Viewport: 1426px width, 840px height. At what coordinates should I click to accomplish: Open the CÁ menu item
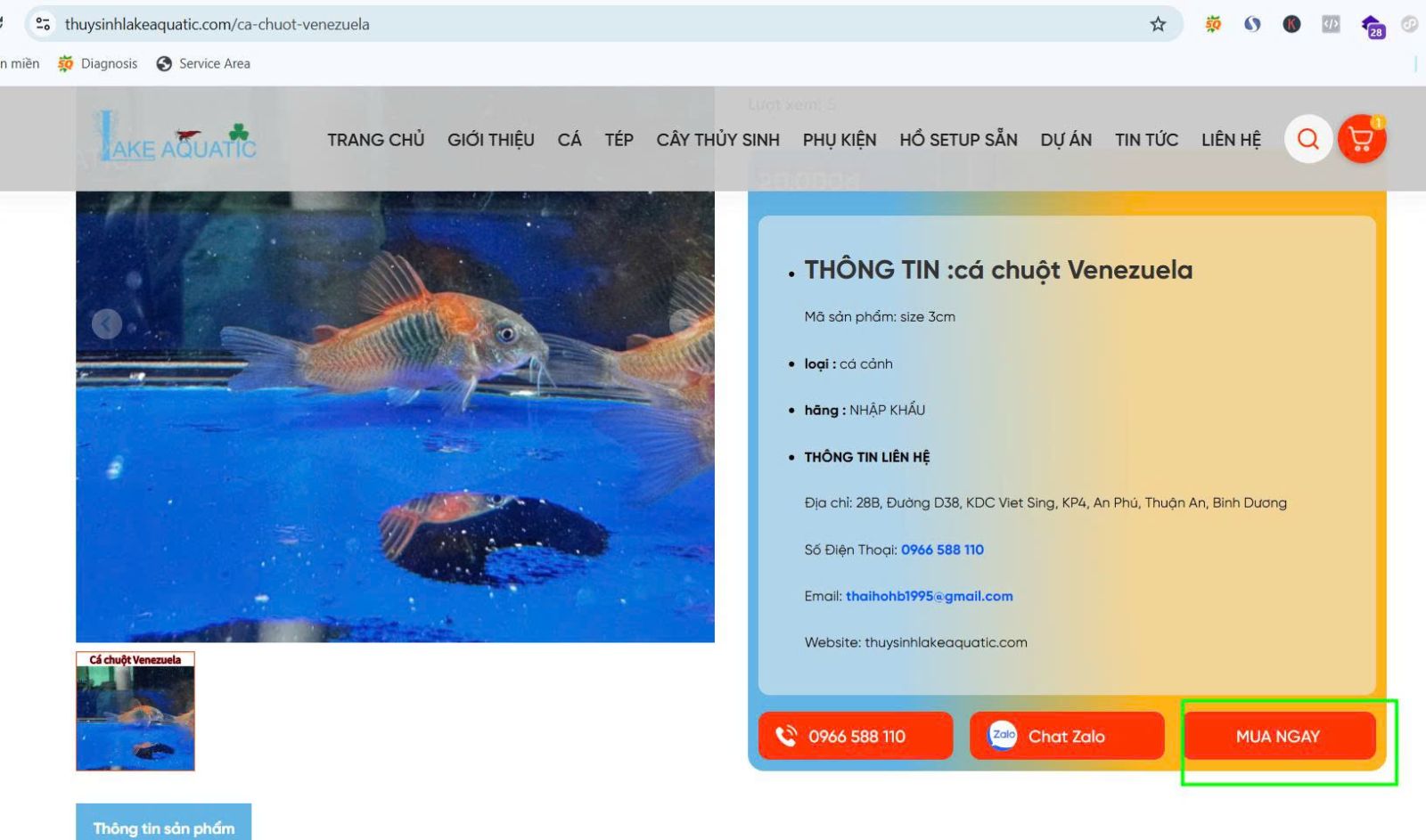pos(570,140)
